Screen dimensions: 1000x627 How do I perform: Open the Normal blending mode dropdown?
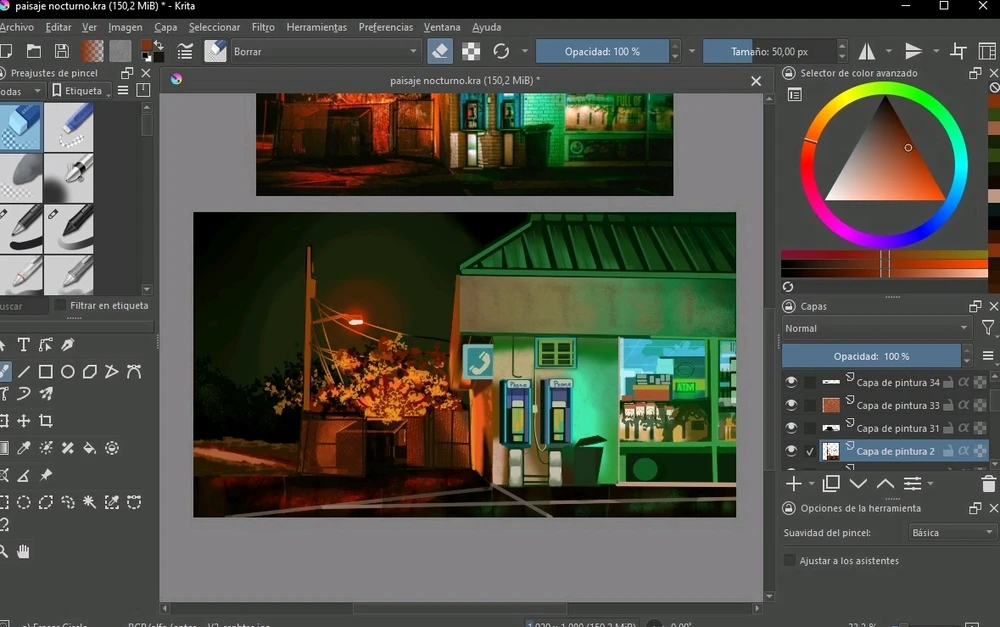pyautogui.click(x=876, y=328)
